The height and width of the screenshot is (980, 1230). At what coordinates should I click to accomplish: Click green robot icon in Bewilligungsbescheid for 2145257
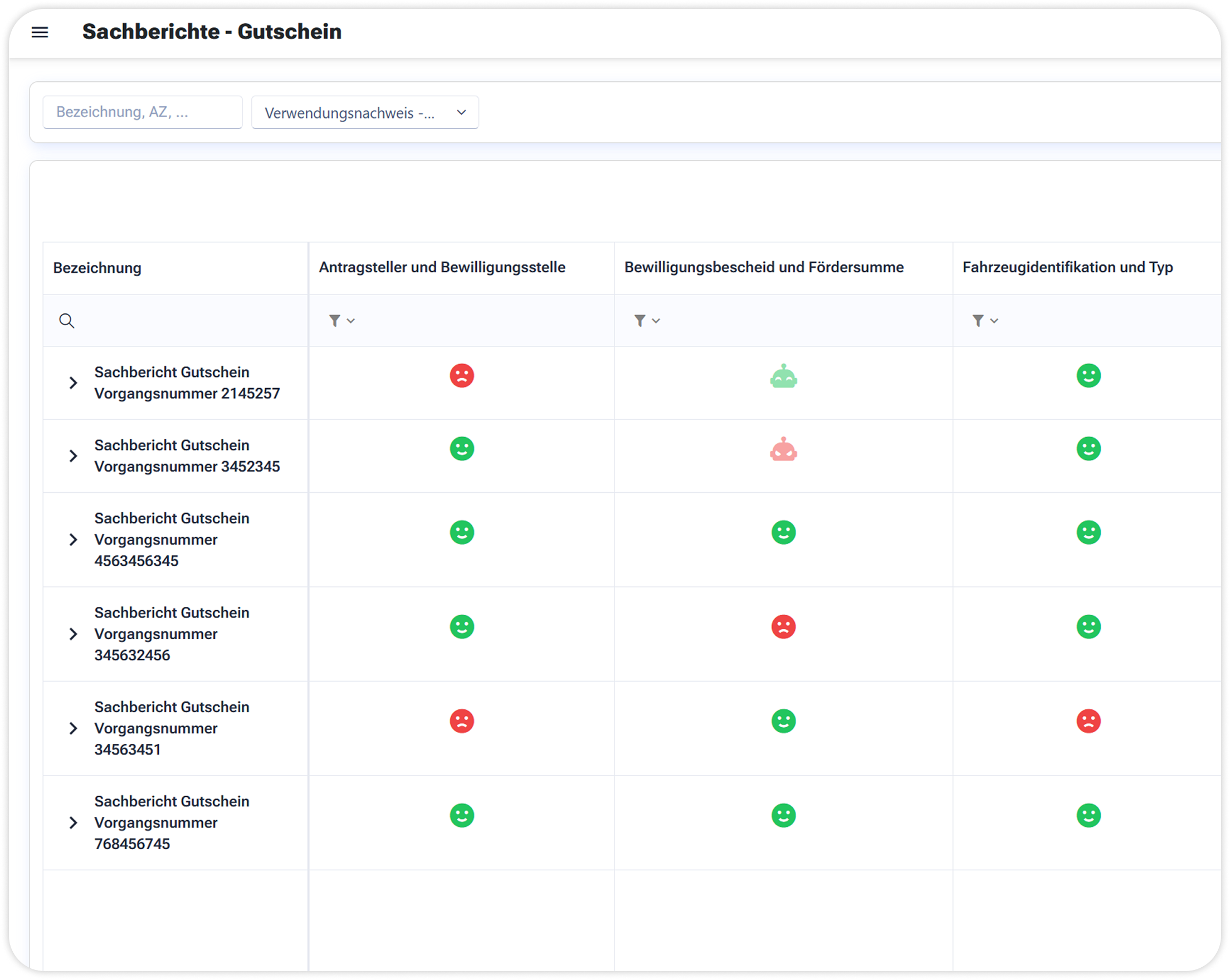pyautogui.click(x=783, y=376)
